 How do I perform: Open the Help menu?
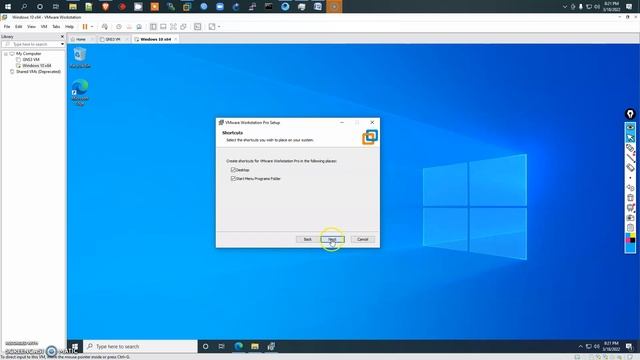(x=69, y=27)
